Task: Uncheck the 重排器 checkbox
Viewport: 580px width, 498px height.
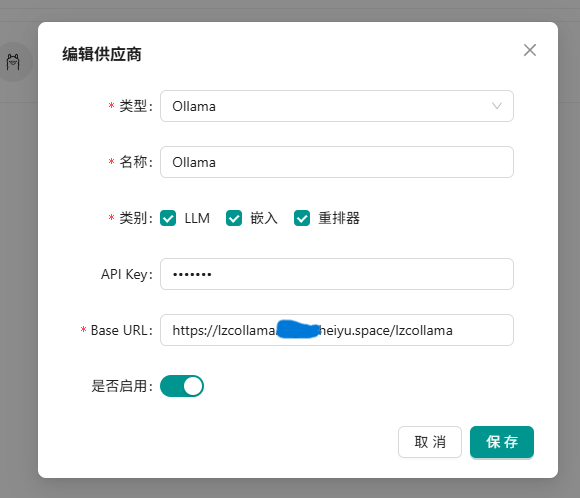Action: [302, 218]
